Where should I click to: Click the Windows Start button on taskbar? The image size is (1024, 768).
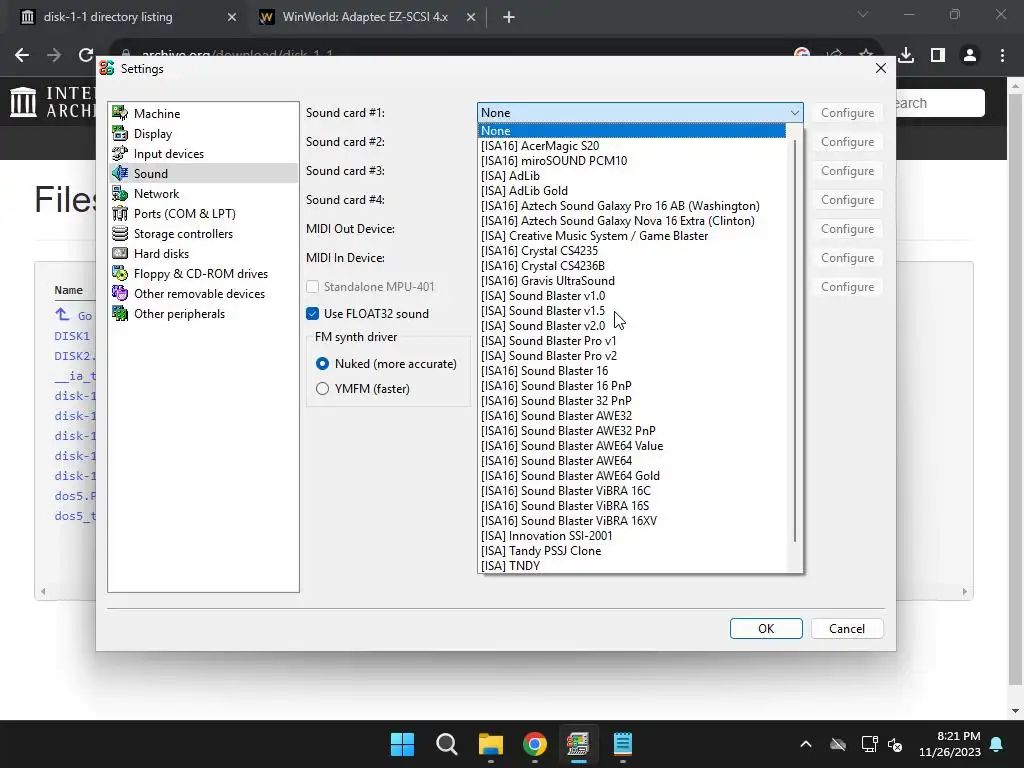402,744
